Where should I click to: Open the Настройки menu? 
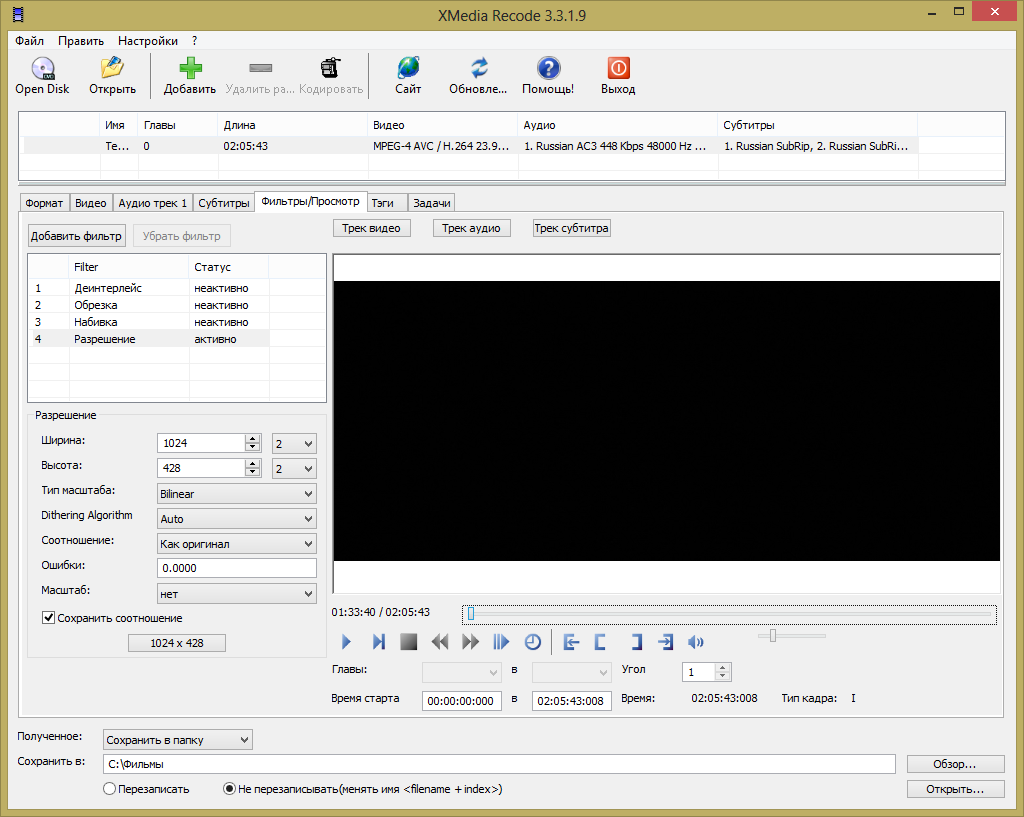(x=148, y=40)
